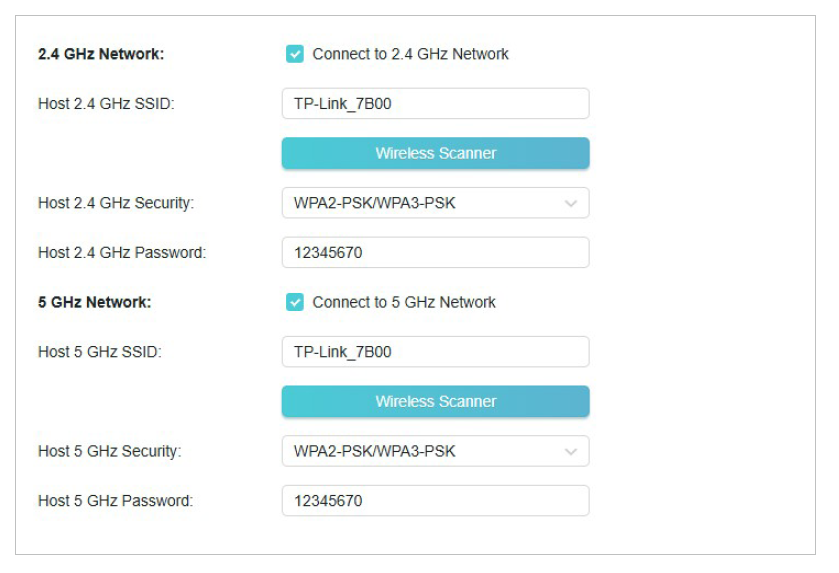Image resolution: width=839 pixels, height=573 pixels.
Task: Click the "Connect to 2.4 GHz Network" label text
Action: (410, 54)
